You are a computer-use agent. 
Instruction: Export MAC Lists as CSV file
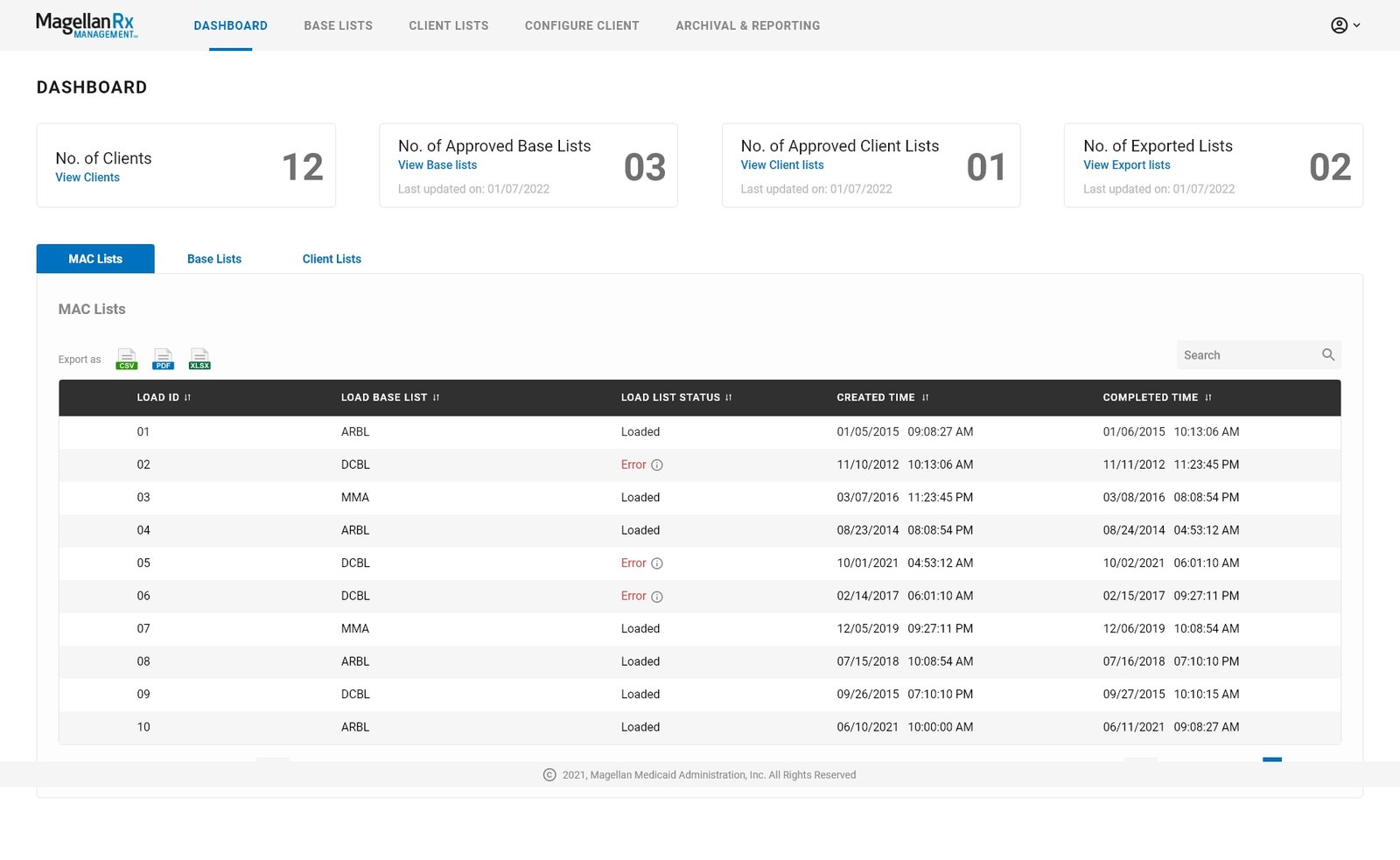point(127,359)
